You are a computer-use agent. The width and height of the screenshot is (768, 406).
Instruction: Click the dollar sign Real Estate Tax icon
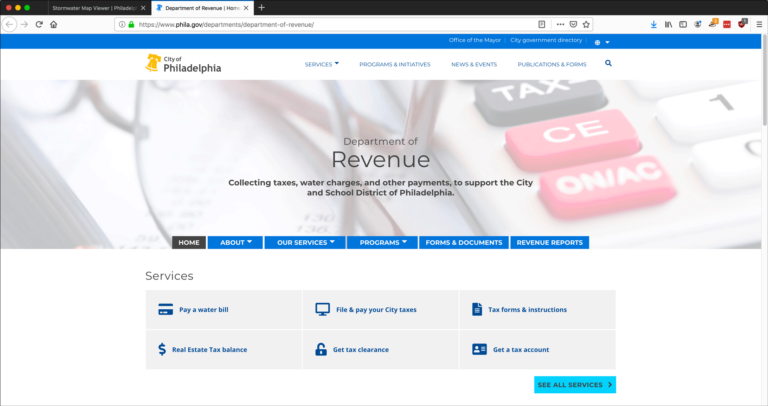[162, 349]
